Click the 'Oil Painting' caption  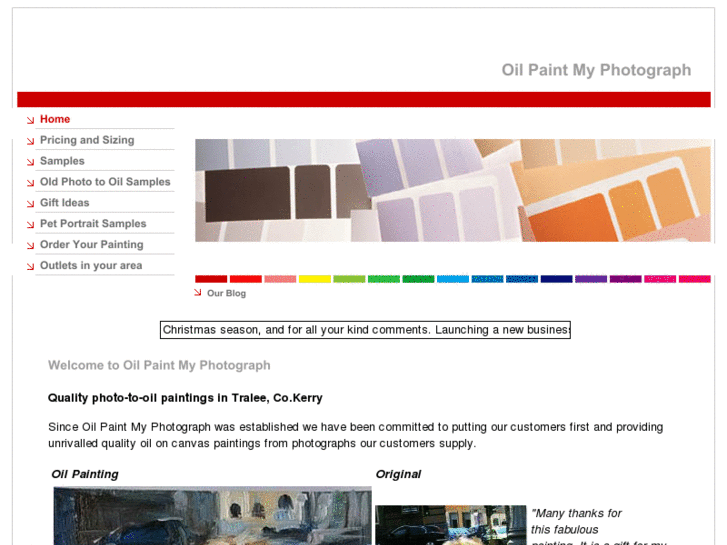coord(85,474)
